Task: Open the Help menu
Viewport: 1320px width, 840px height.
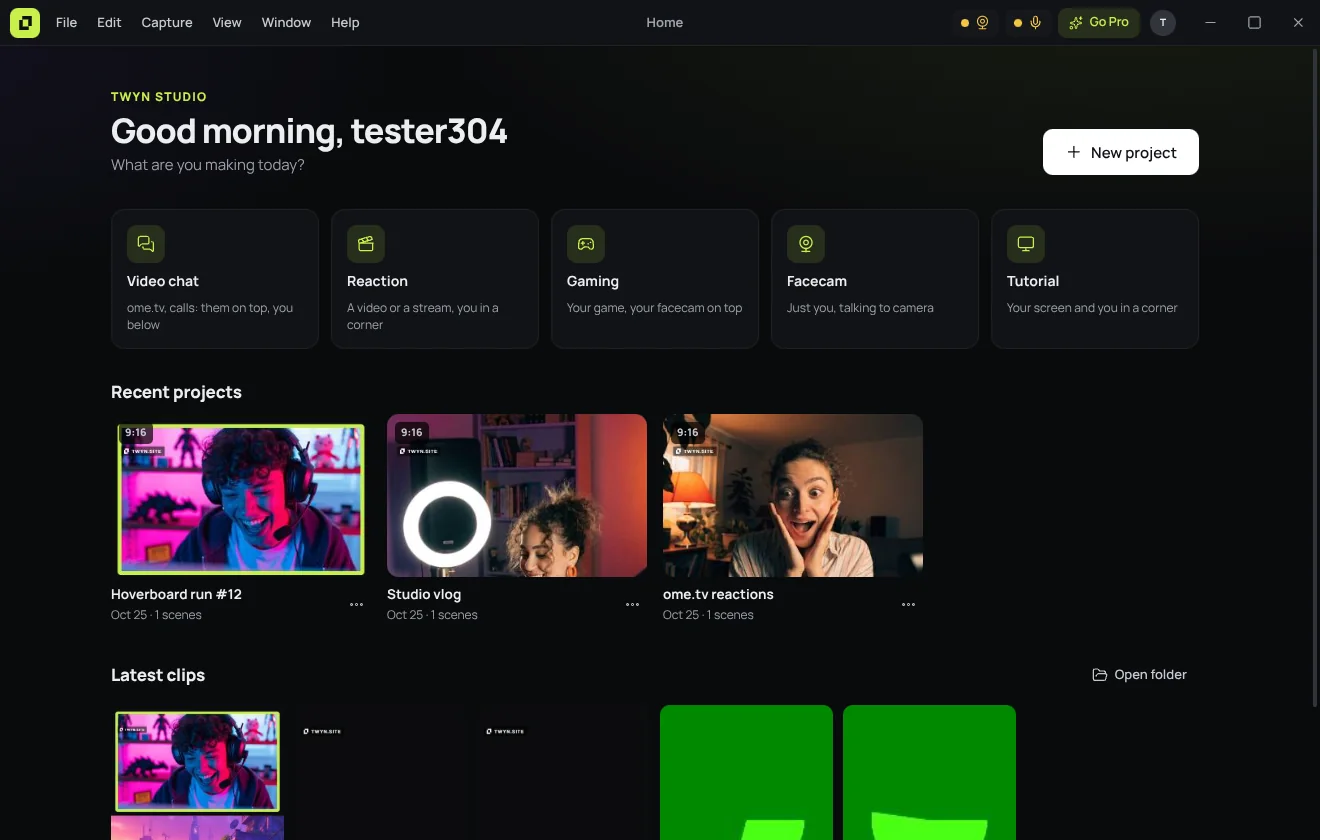Action: click(345, 23)
